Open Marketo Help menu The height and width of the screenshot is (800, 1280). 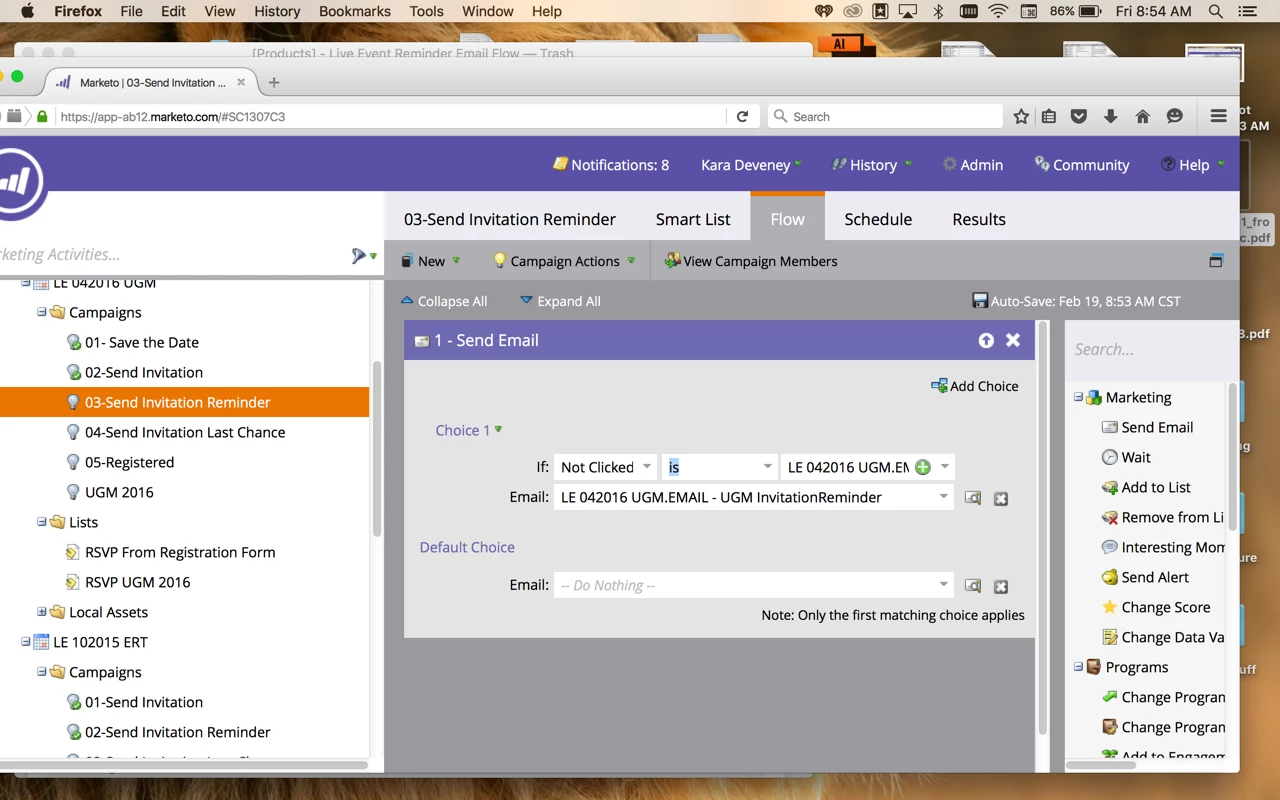coord(1193,165)
